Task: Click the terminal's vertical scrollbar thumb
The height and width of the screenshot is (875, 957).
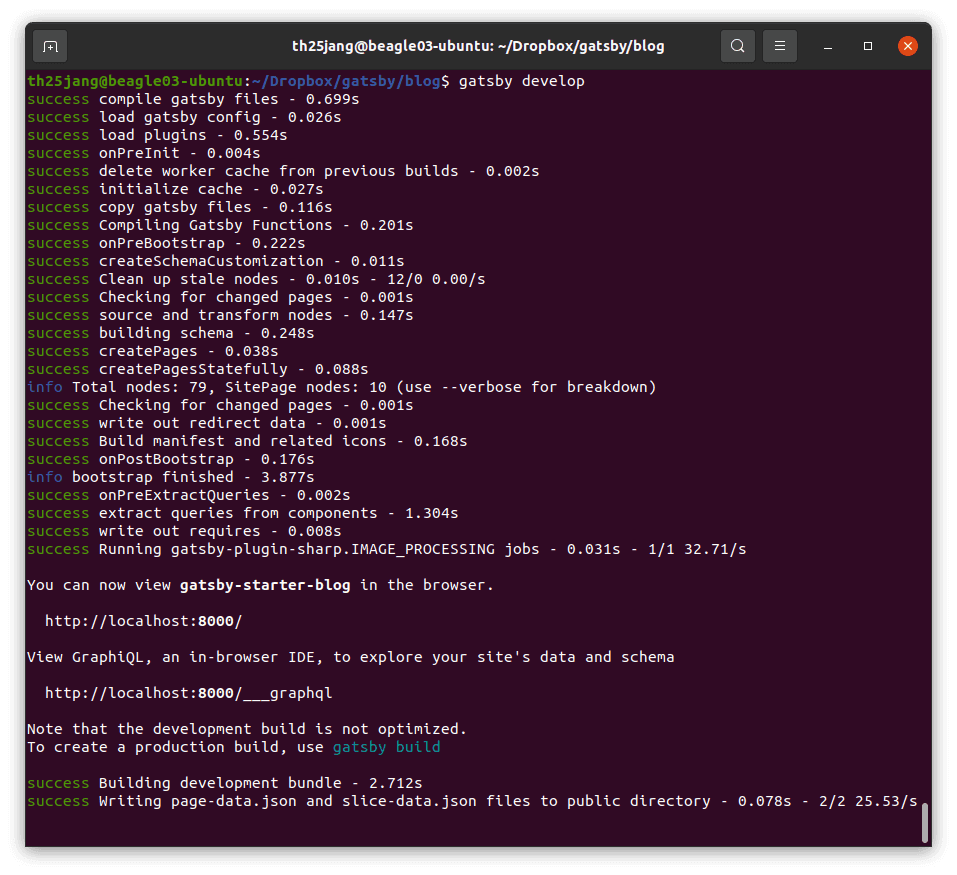Action: pyautogui.click(x=925, y=822)
